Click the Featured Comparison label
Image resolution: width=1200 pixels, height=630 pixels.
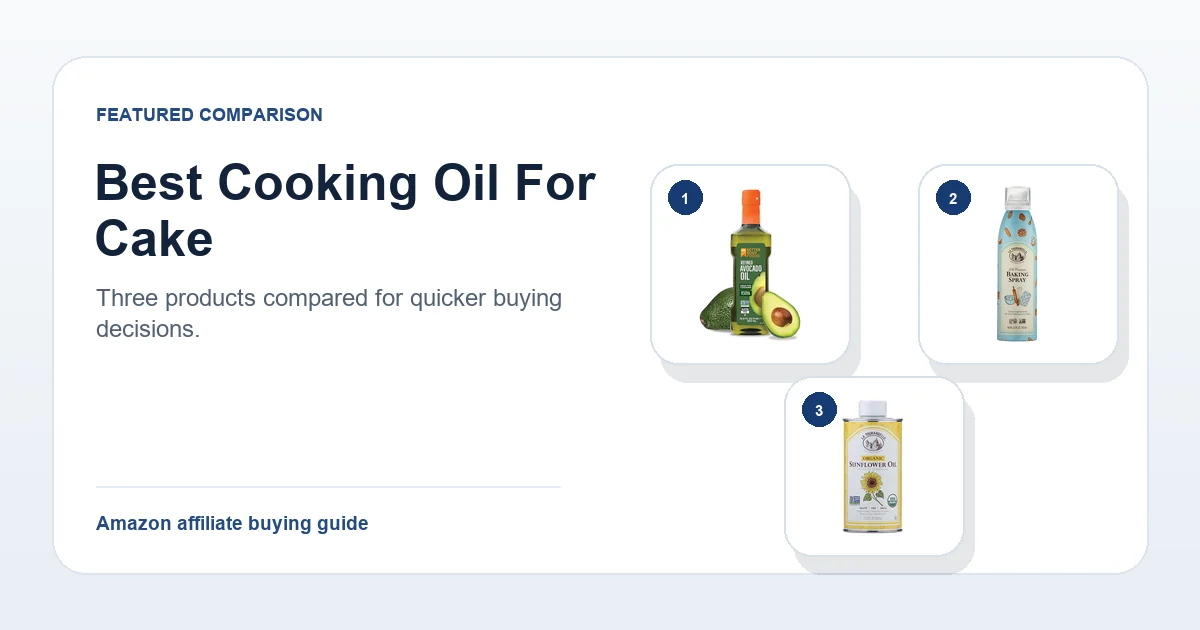tap(209, 115)
